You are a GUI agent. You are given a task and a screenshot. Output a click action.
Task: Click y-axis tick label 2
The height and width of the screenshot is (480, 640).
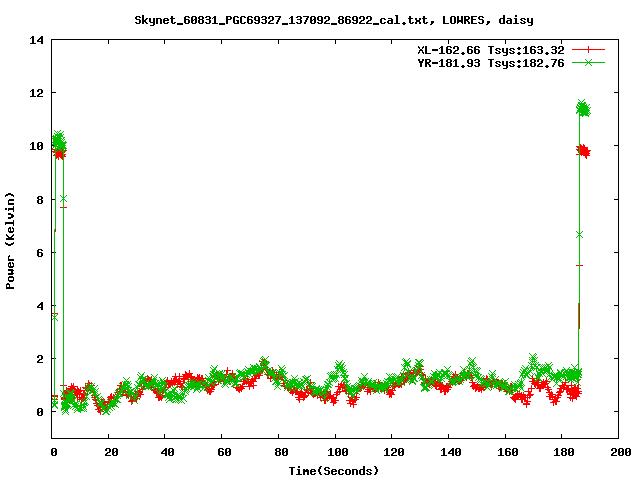[x=40, y=359]
